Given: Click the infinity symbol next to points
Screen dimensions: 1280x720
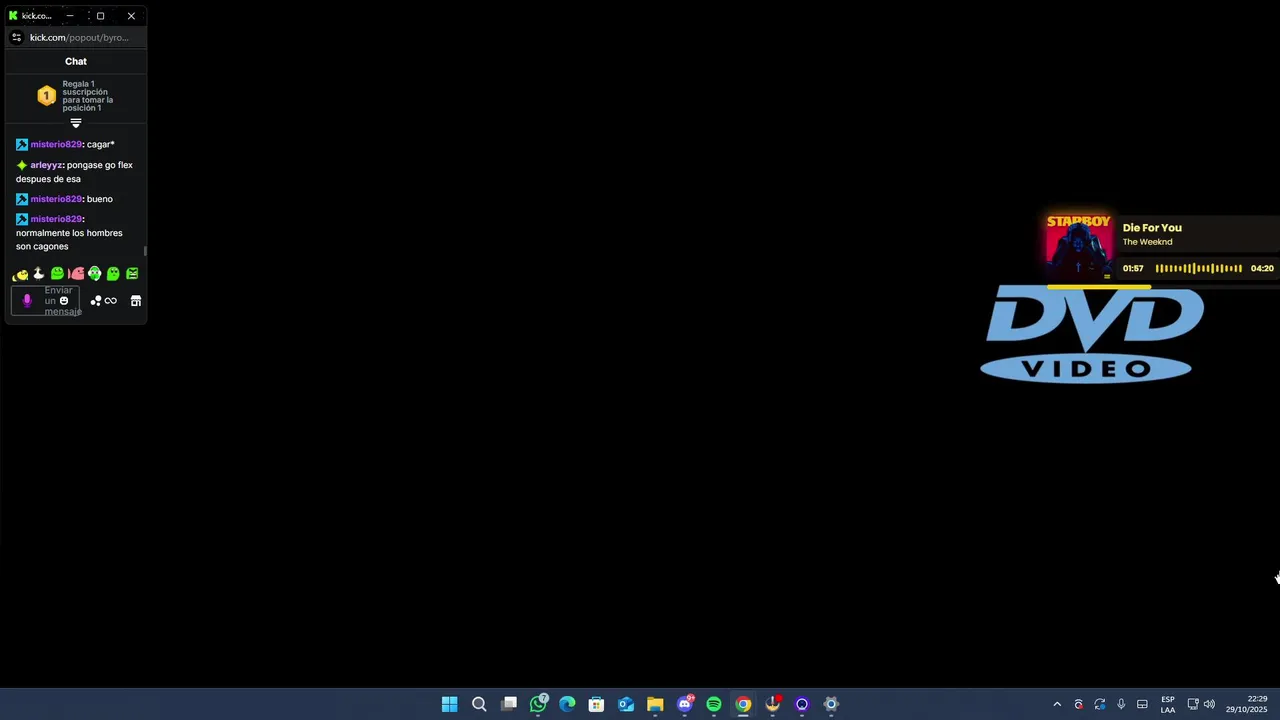Looking at the screenshot, I should 111,301.
